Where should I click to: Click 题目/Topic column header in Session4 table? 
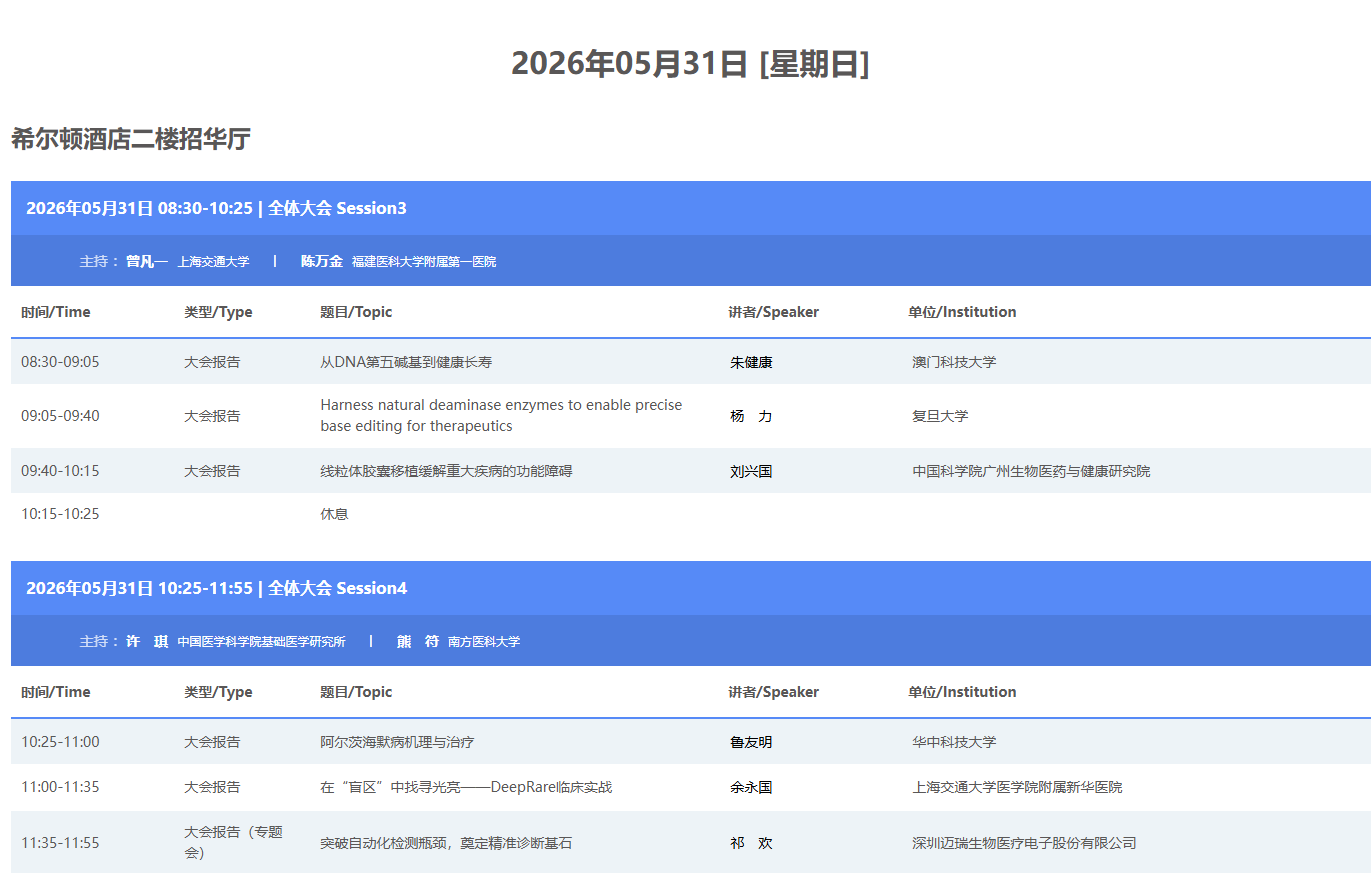356,692
